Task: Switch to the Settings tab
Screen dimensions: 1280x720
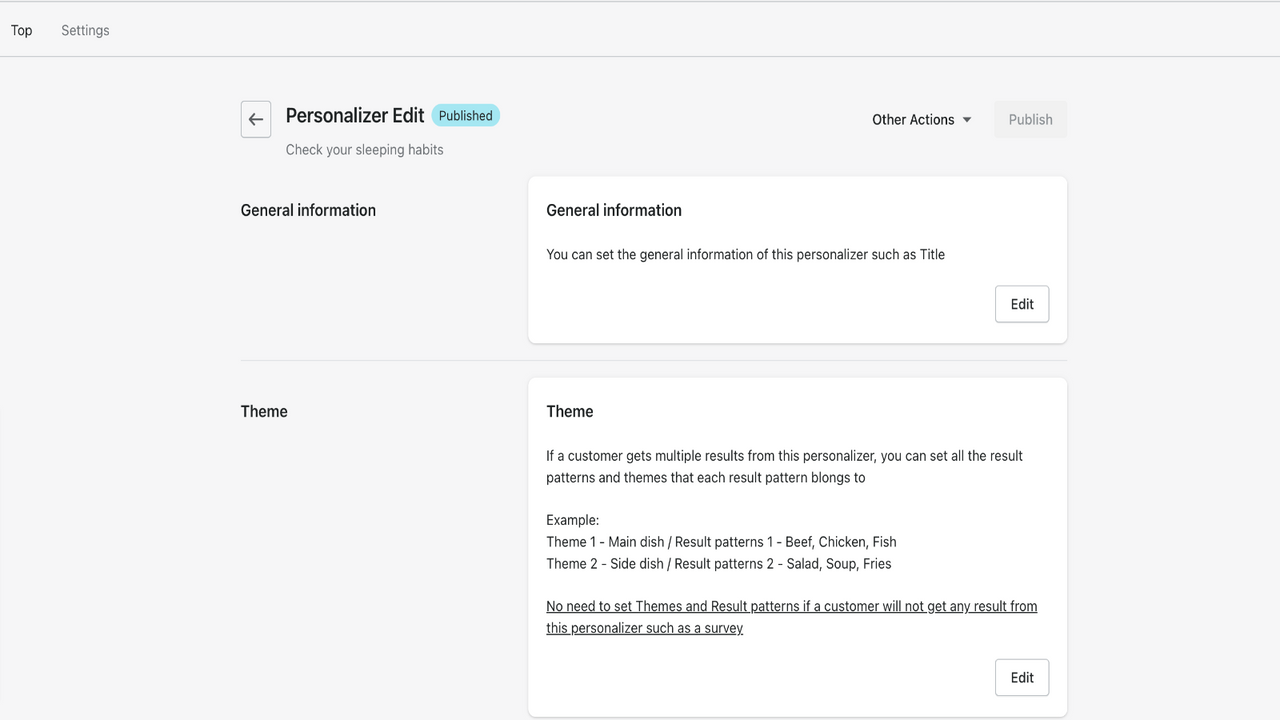Action: 85,30
